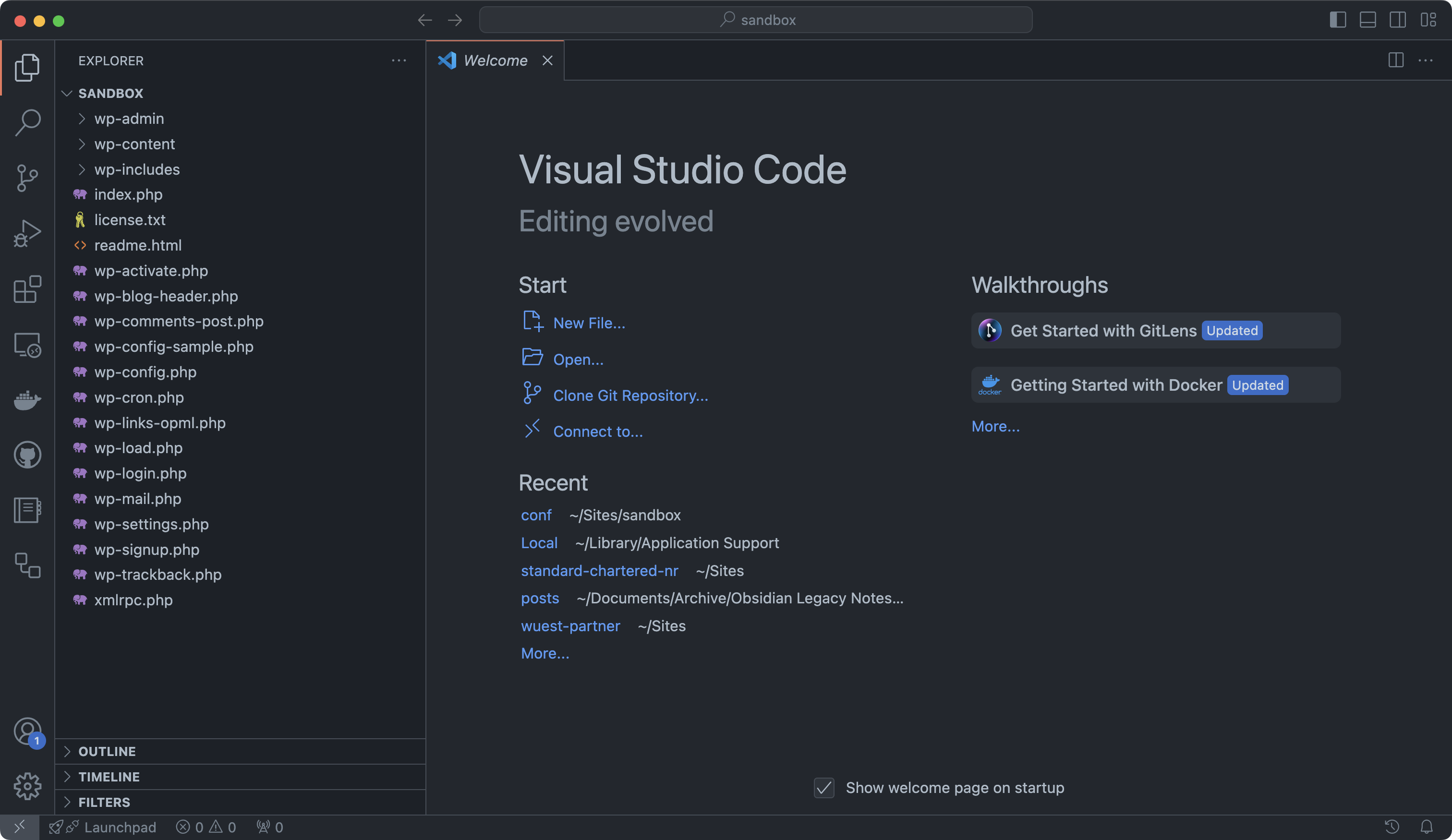The image size is (1452, 840).
Task: Open the Explorer panel menu
Action: (399, 60)
